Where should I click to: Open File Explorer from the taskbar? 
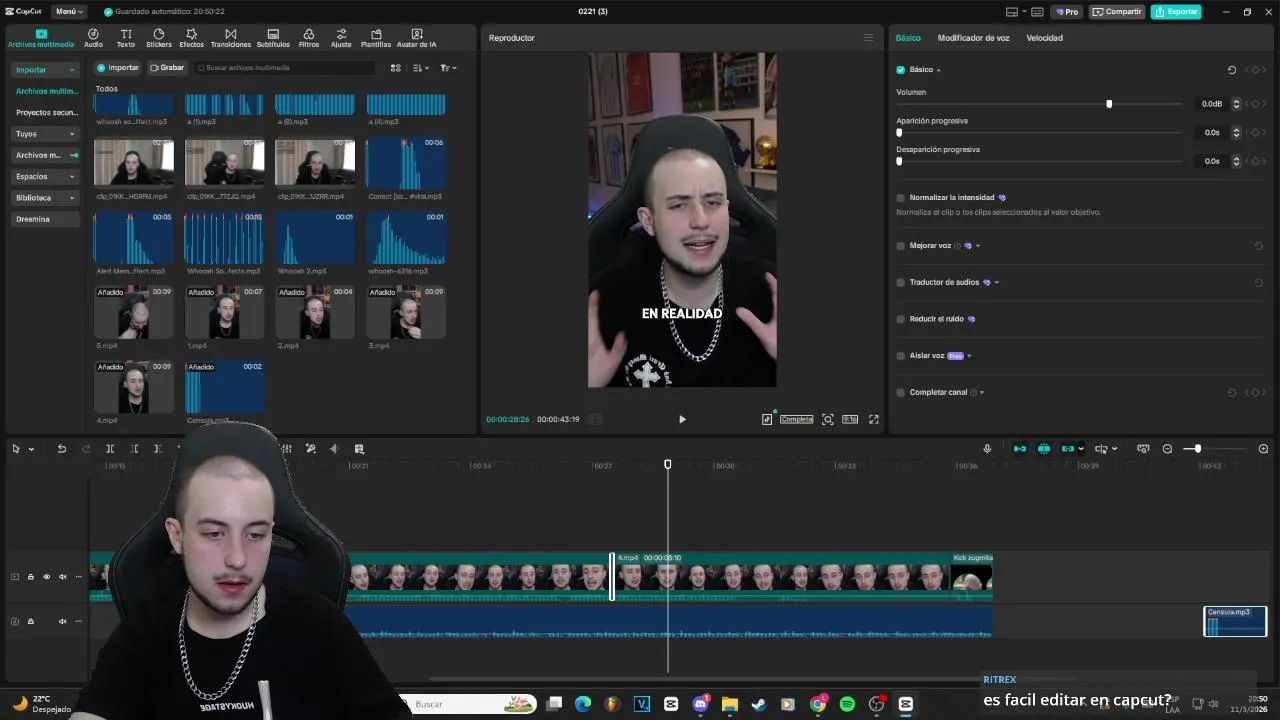[730, 704]
